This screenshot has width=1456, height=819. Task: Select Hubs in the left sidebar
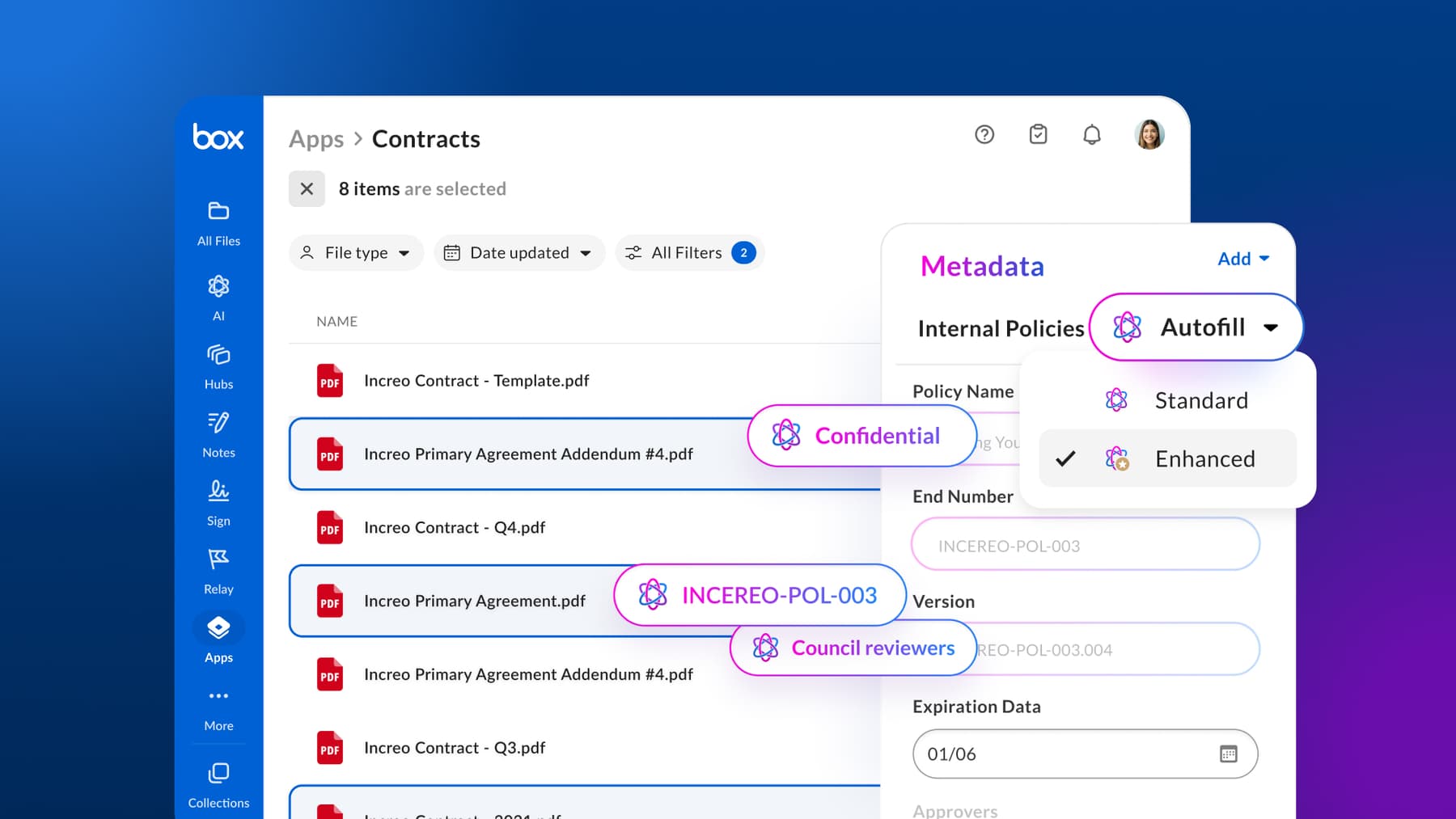(218, 365)
